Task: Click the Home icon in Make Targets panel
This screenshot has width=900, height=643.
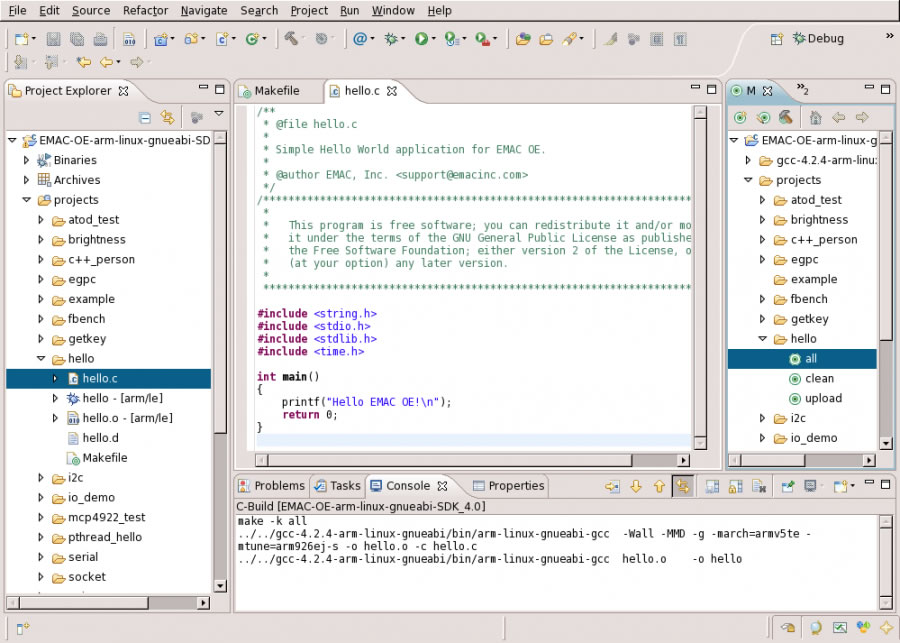Action: (x=816, y=118)
